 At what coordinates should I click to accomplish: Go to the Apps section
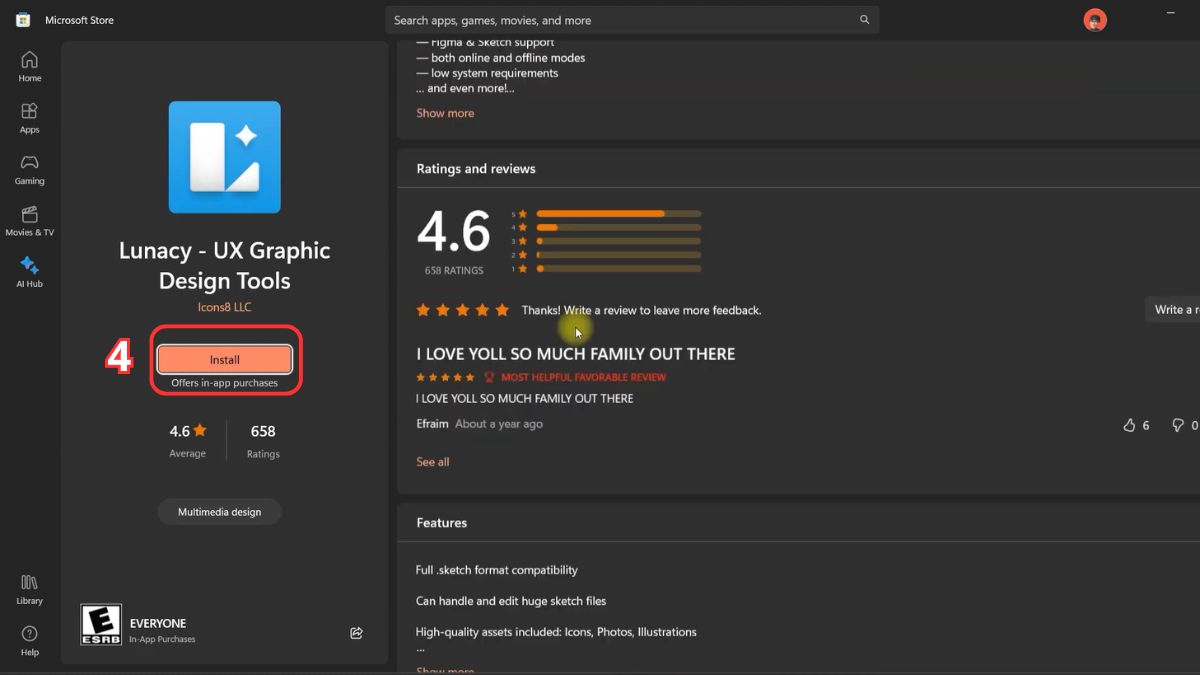[29, 118]
